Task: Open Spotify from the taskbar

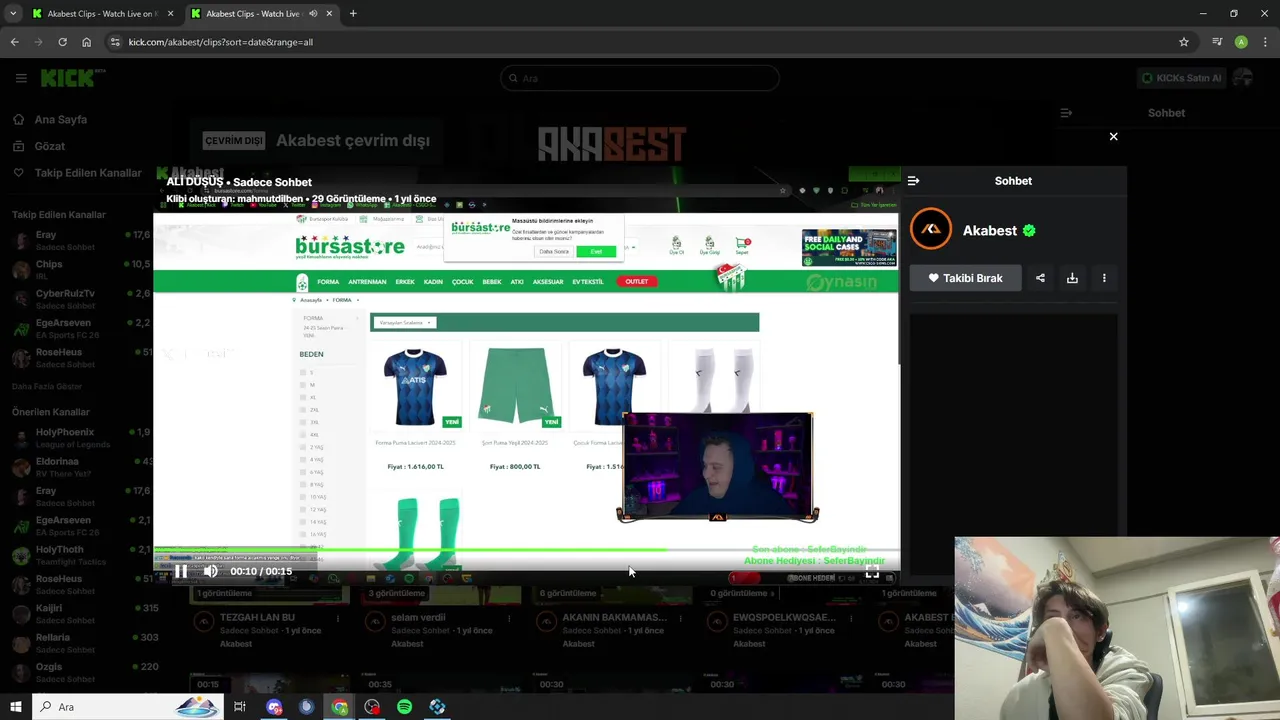Action: (404, 707)
